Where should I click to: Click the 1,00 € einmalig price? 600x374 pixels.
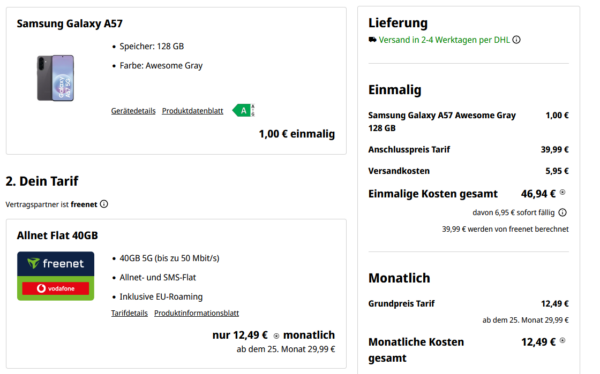(x=297, y=134)
